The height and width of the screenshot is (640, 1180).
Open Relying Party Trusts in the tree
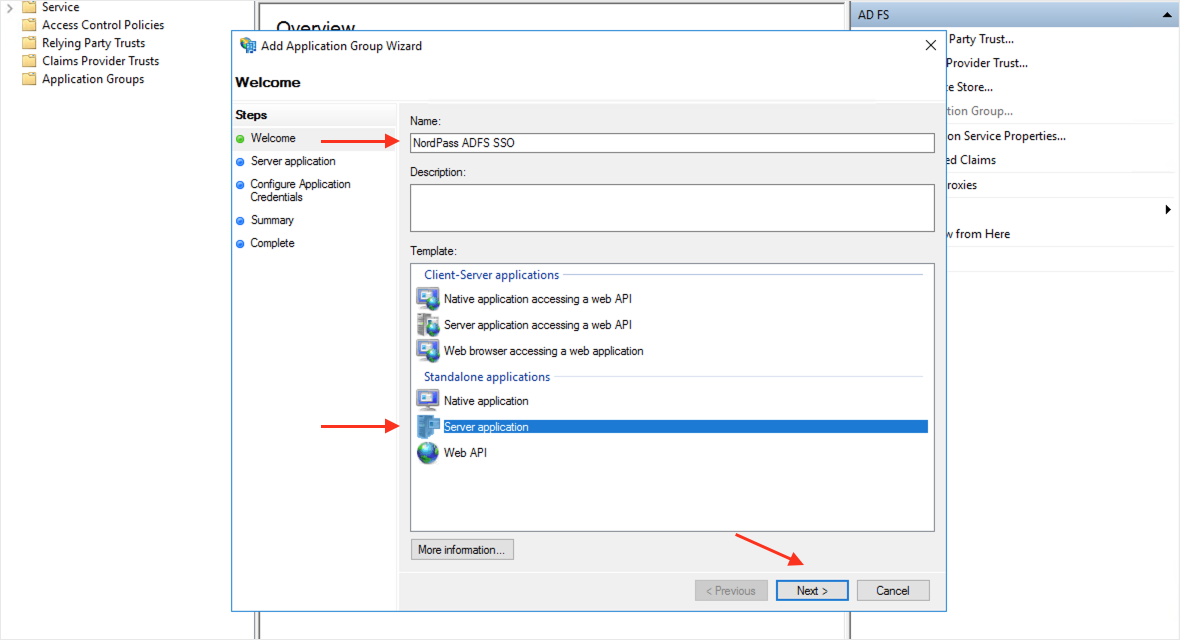[93, 43]
